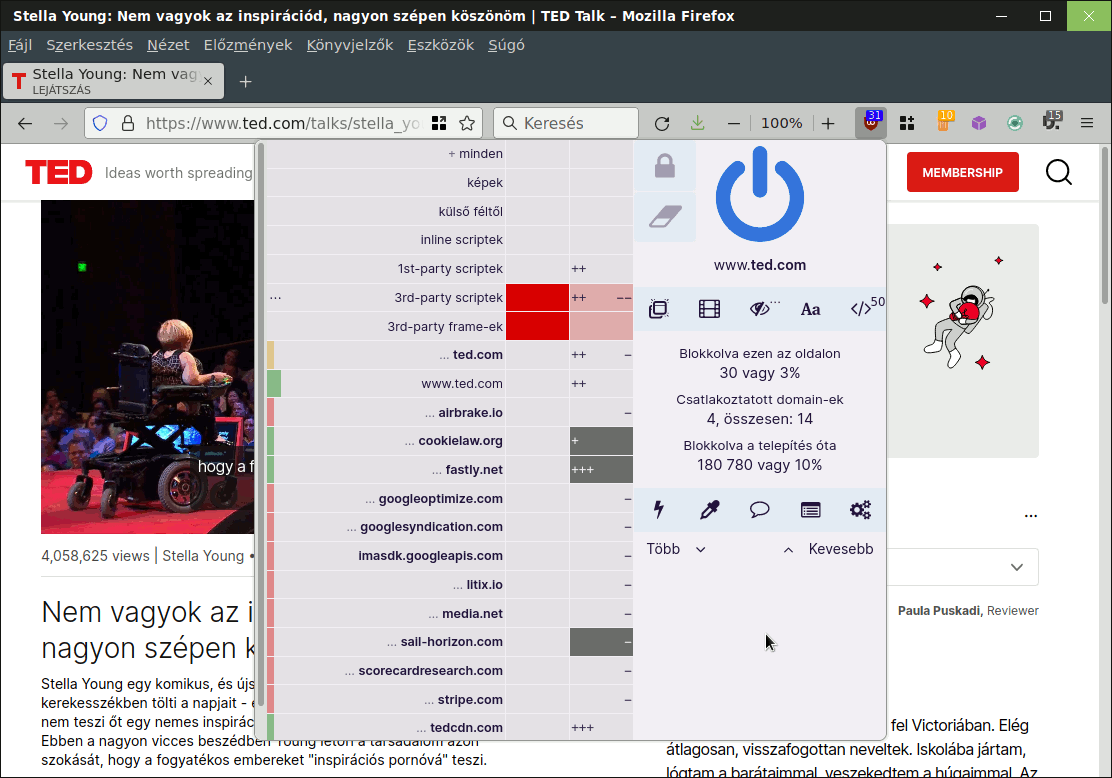
Task: Click the purple cube extension icon
Action: 979,123
